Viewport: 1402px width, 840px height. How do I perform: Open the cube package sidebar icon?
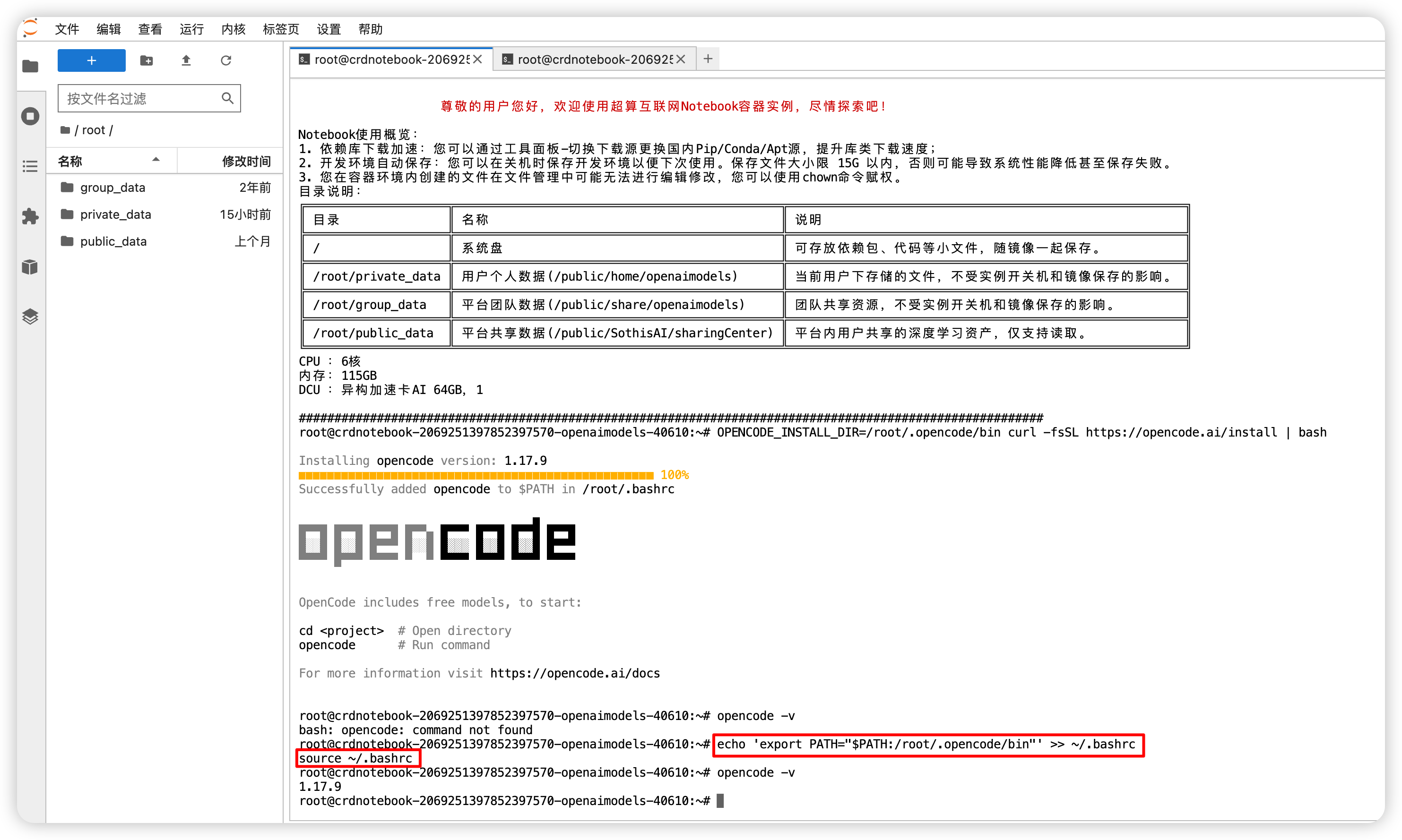(31, 266)
